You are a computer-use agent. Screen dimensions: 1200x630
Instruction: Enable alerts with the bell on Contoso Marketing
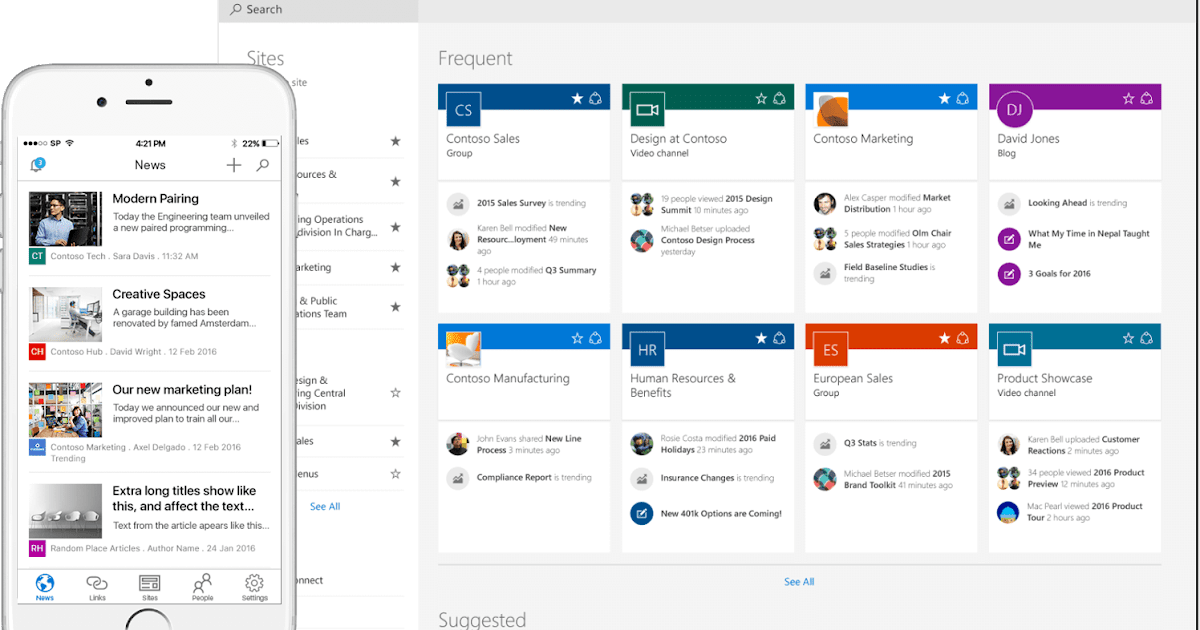click(962, 97)
